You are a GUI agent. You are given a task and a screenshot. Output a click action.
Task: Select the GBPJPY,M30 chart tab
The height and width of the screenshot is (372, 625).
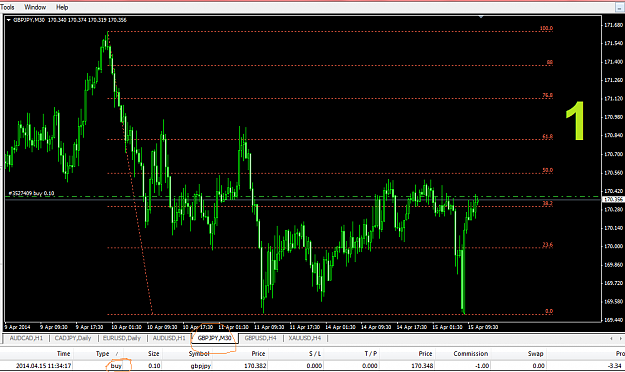(x=214, y=338)
